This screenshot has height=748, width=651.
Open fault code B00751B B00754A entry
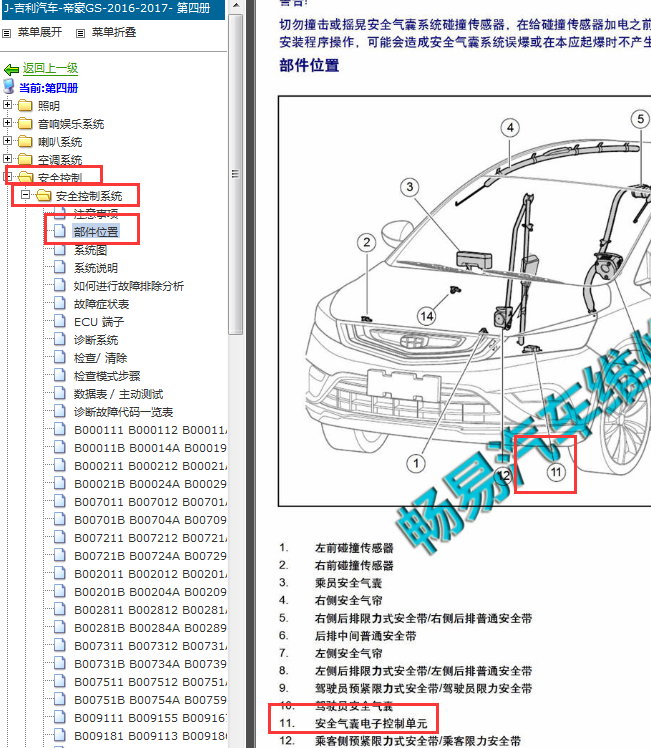[x=150, y=700]
